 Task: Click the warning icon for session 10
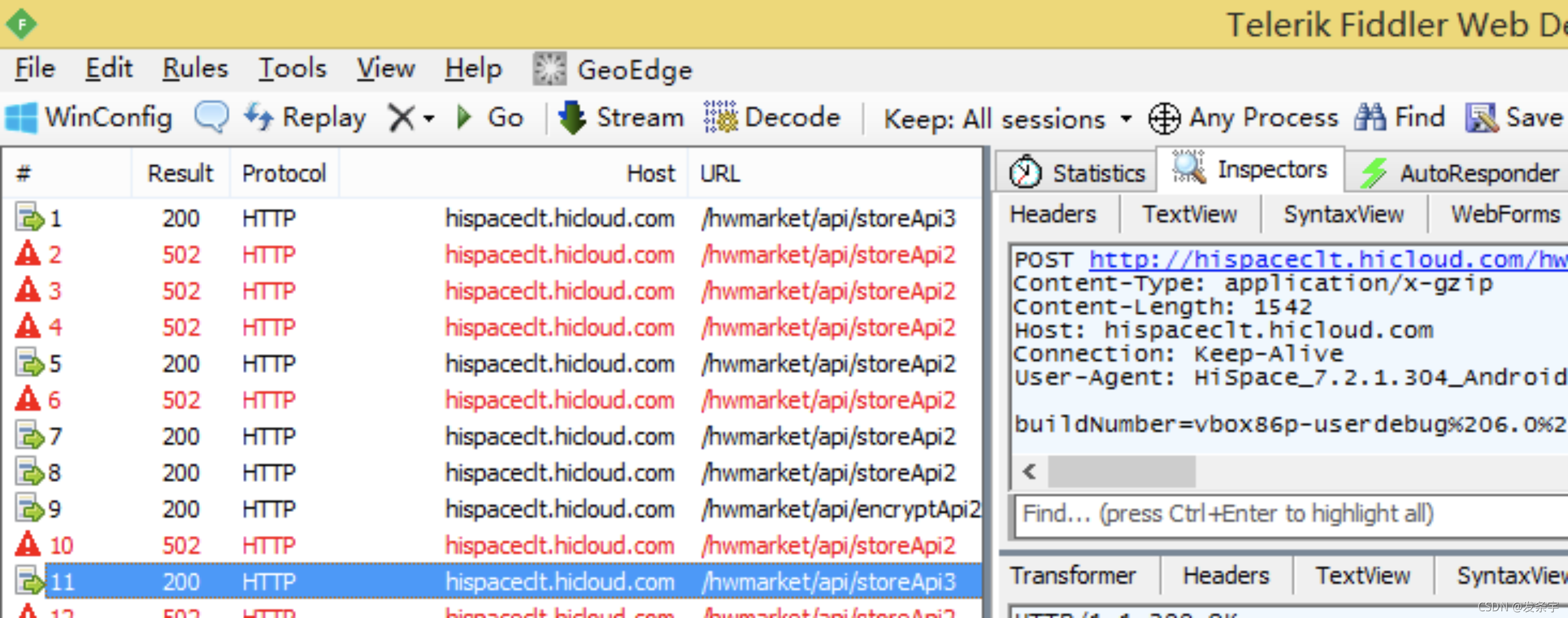[28, 544]
